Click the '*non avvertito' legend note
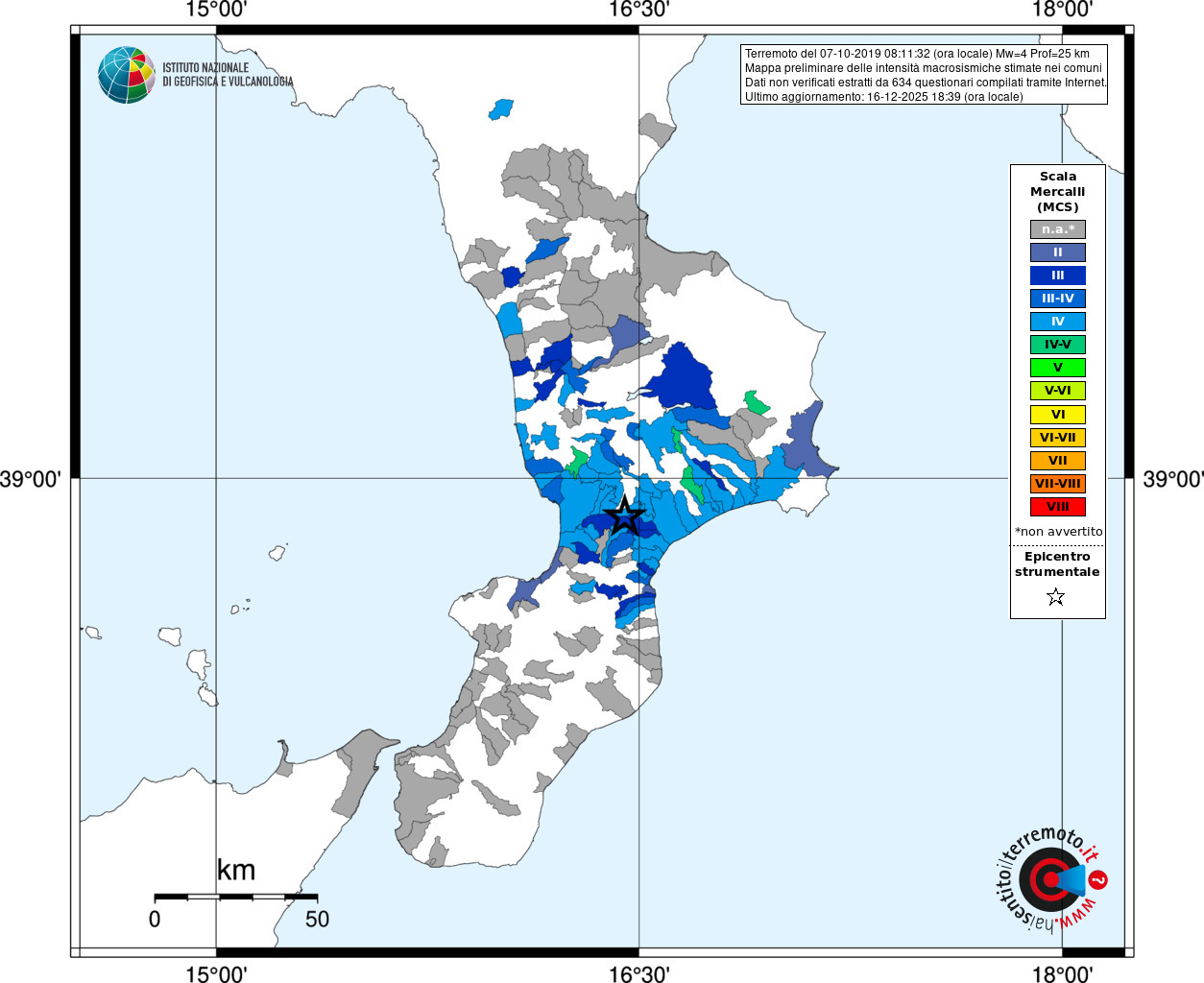The width and height of the screenshot is (1204, 983). point(1059,532)
